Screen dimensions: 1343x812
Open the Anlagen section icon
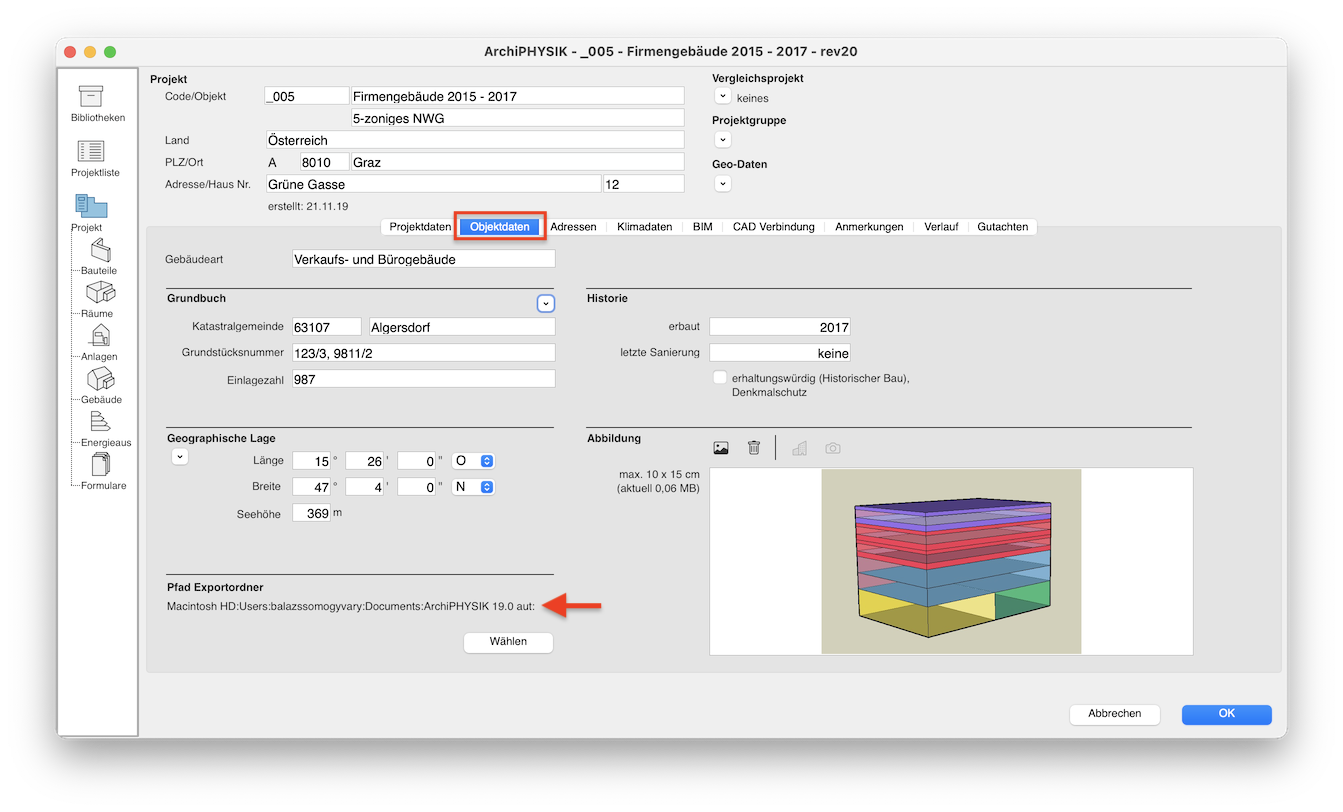pos(100,336)
